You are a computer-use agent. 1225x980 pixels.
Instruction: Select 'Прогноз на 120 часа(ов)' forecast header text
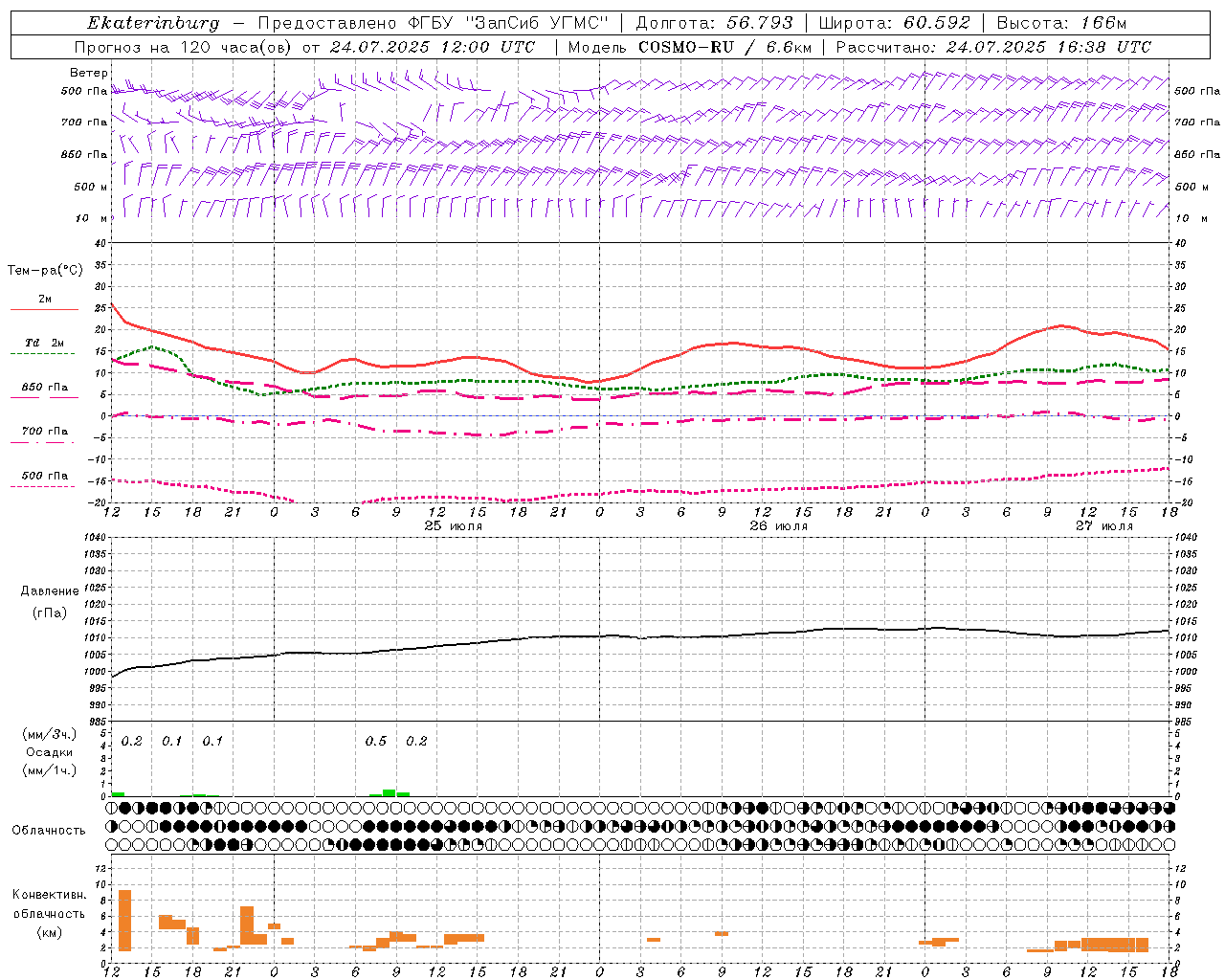(184, 47)
